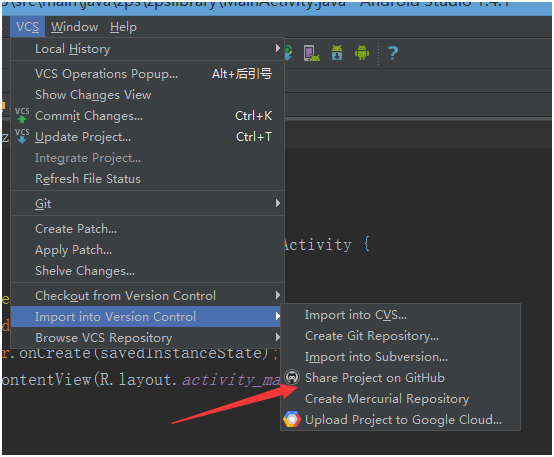Click Integrate Project... entry
The image size is (554, 457).
(147, 158)
